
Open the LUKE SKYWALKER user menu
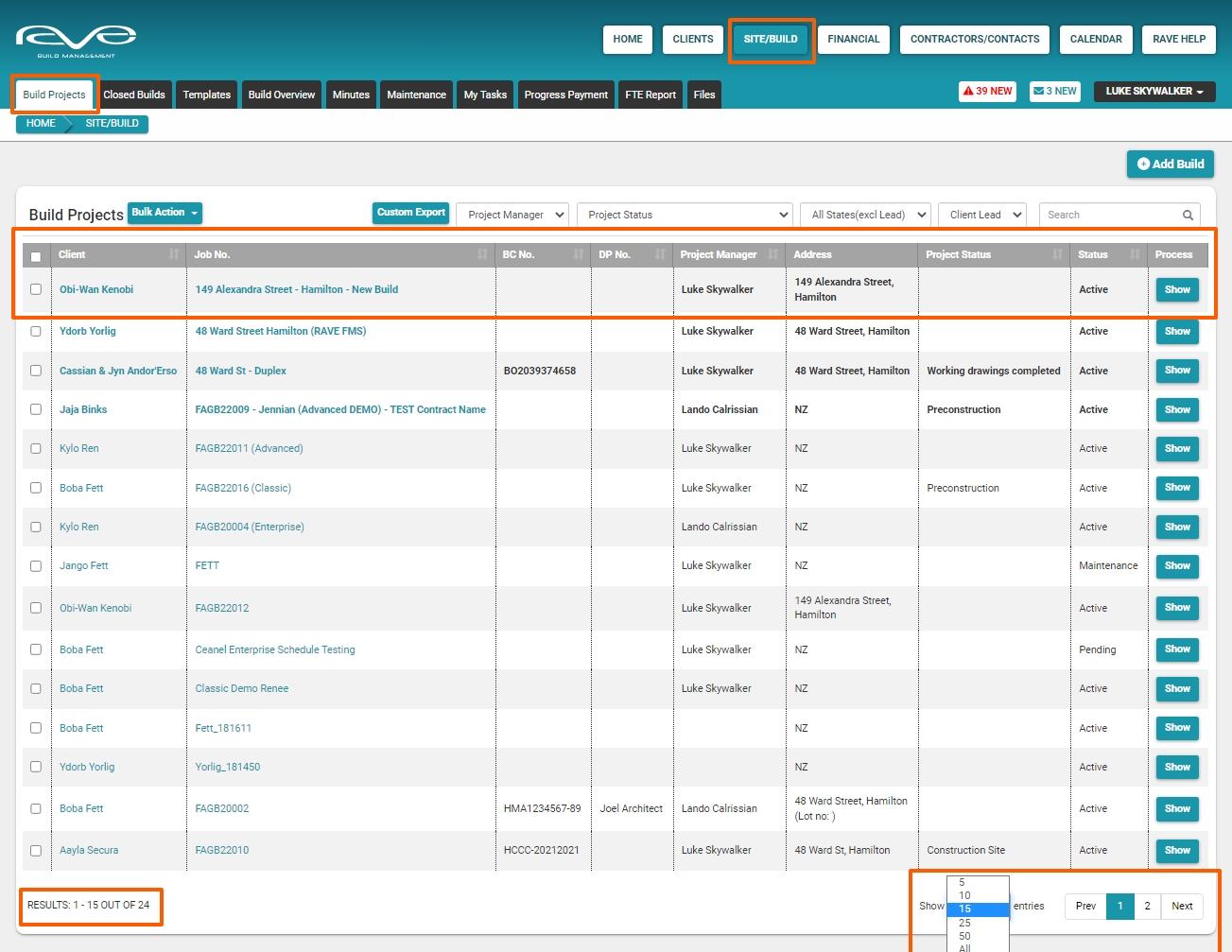click(1154, 92)
